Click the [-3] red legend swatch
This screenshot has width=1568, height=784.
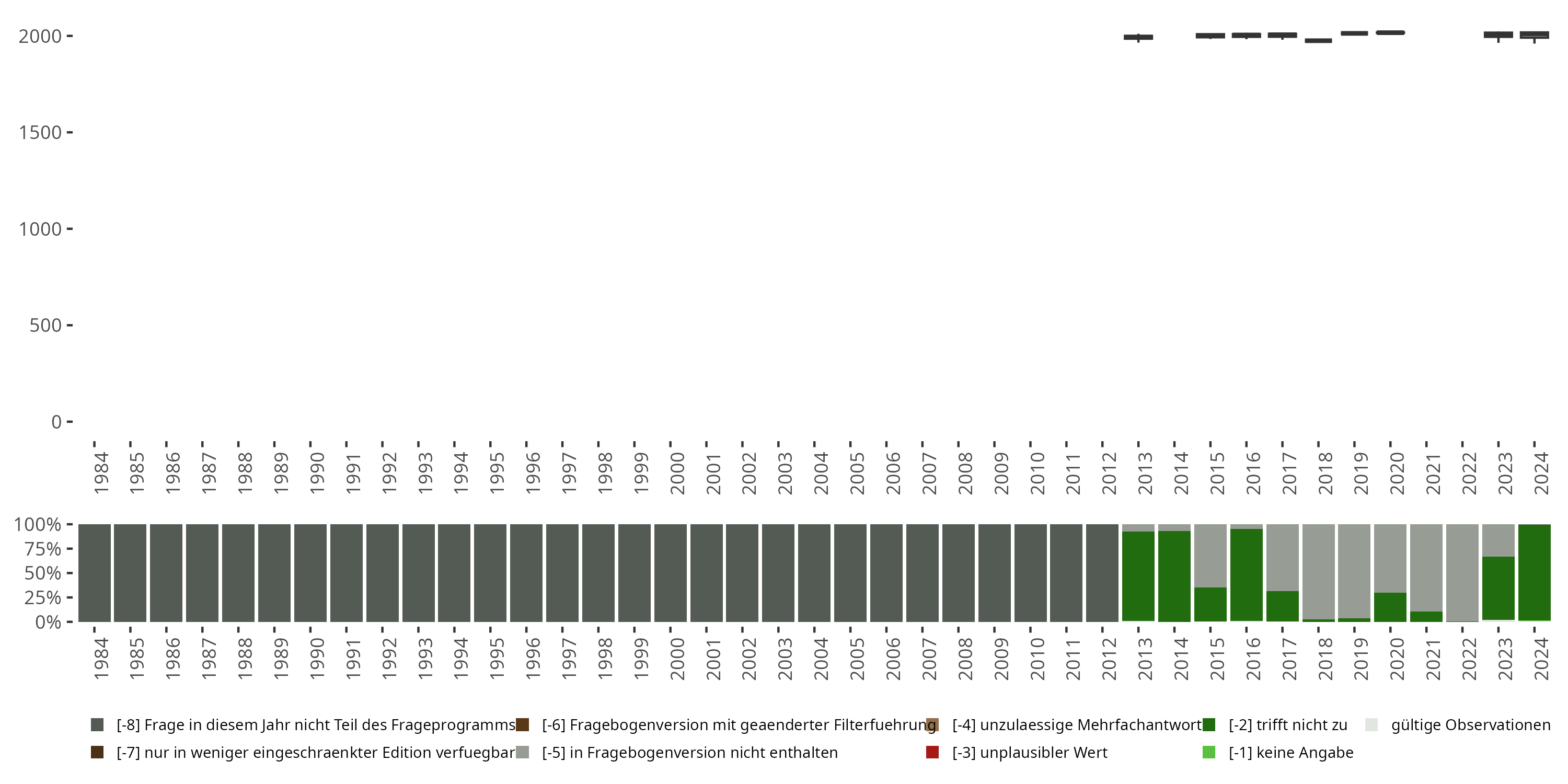[932, 752]
